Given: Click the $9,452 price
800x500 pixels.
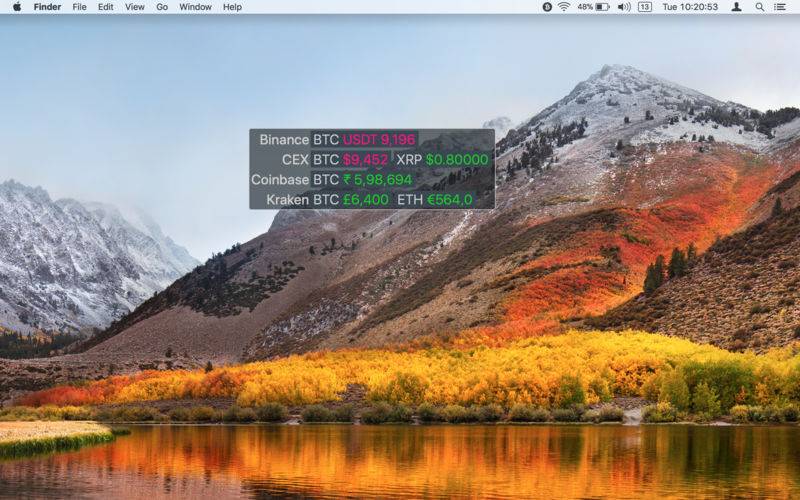Looking at the screenshot, I should 365,160.
